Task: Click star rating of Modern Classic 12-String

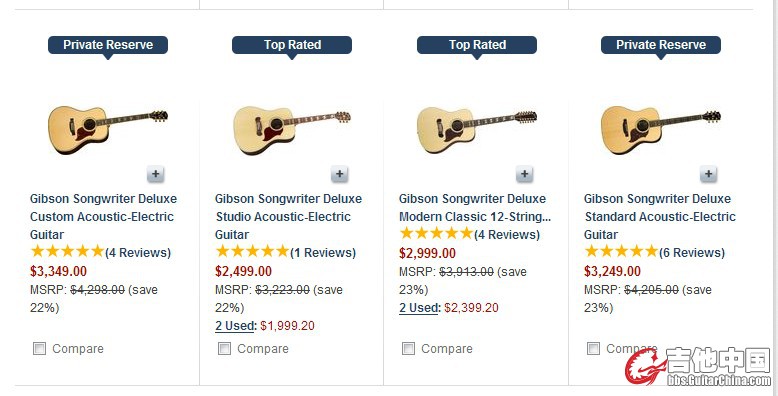Action: pos(436,234)
